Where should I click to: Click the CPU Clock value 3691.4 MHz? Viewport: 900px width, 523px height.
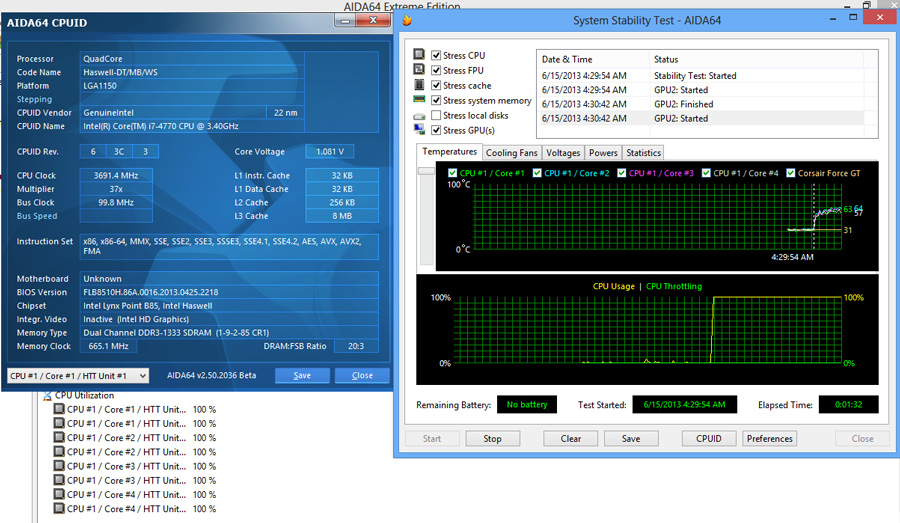(x=116, y=176)
